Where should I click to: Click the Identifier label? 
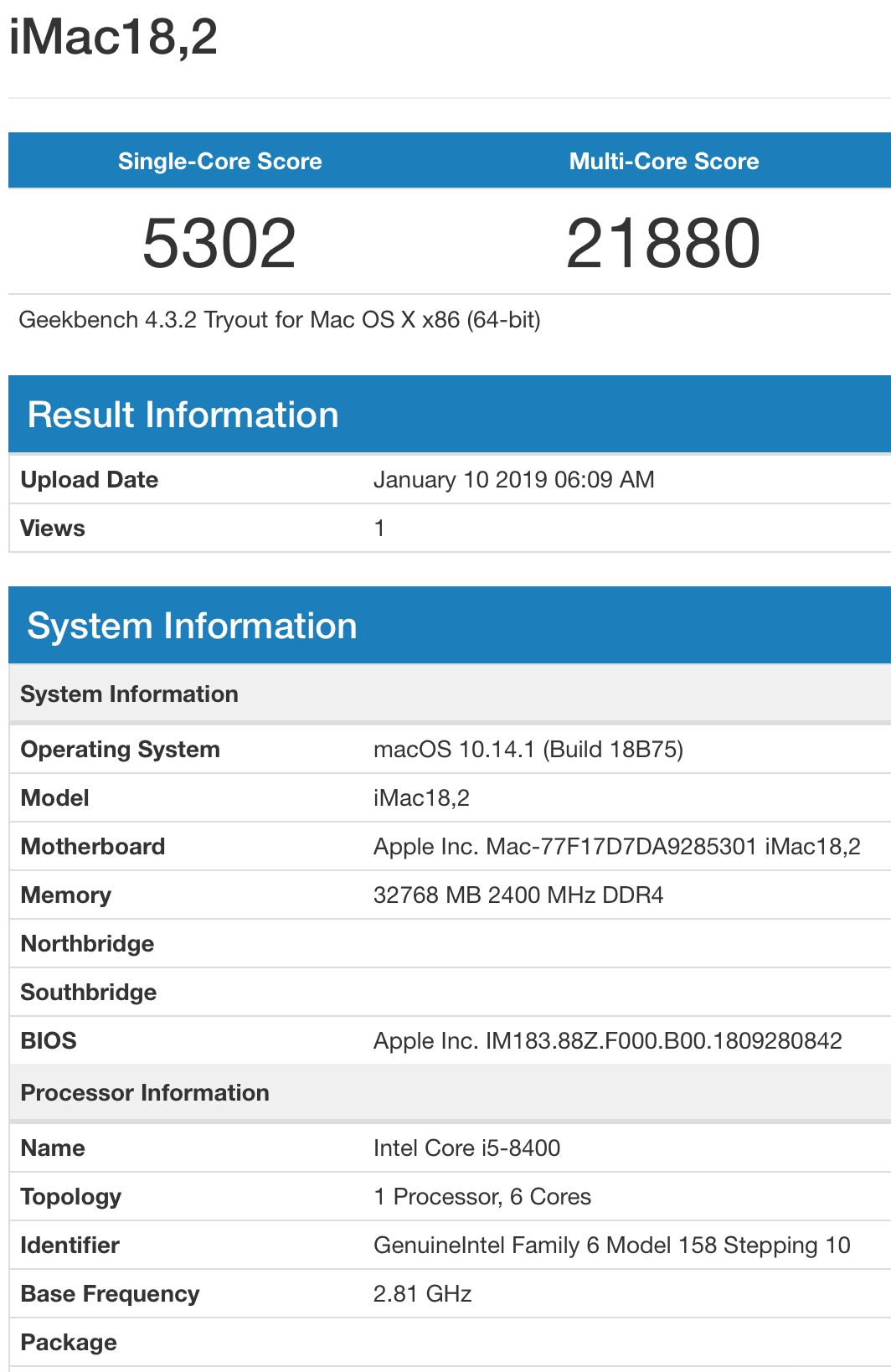click(70, 1246)
